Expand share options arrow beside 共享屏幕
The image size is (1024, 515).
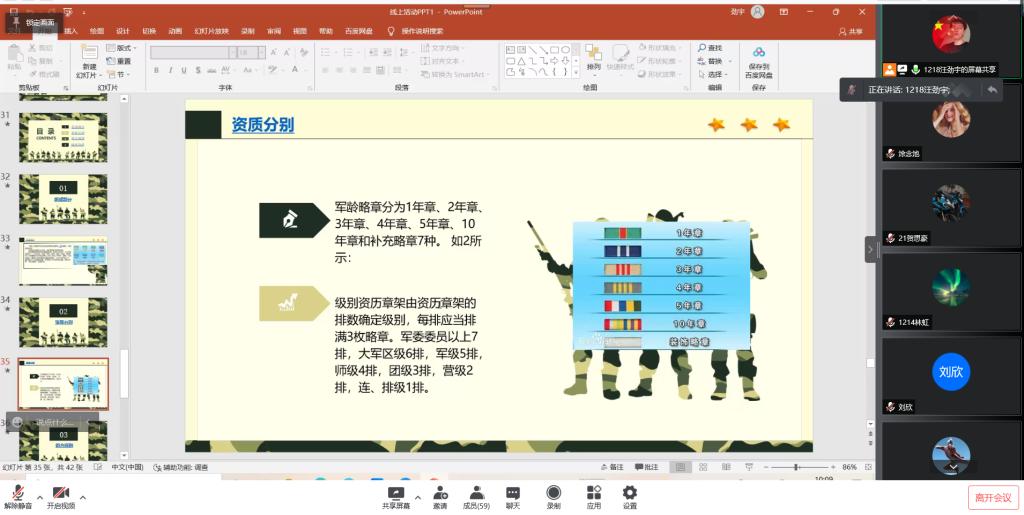[415, 497]
